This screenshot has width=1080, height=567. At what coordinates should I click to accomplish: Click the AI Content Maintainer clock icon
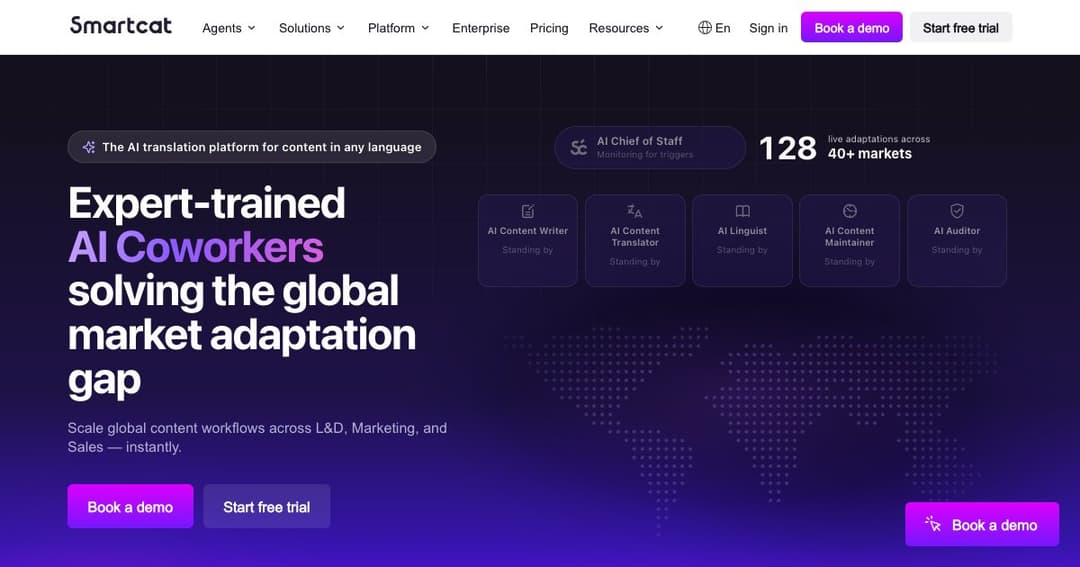point(849,211)
